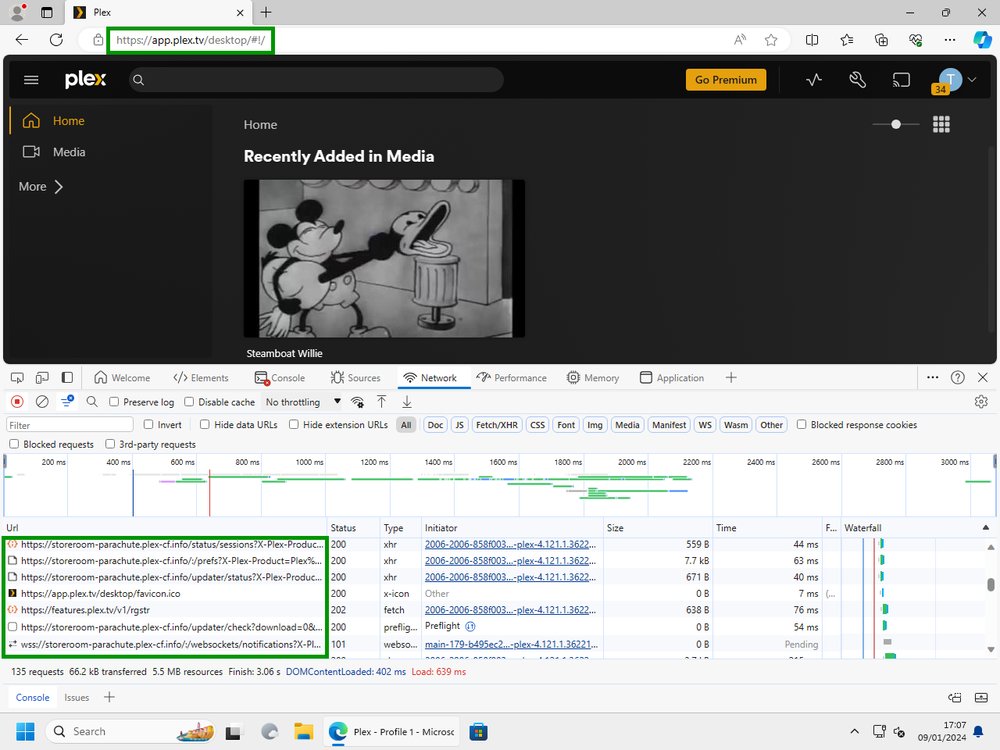This screenshot has width=1000, height=750.
Task: Refresh the browser page
Action: [x=56, y=40]
